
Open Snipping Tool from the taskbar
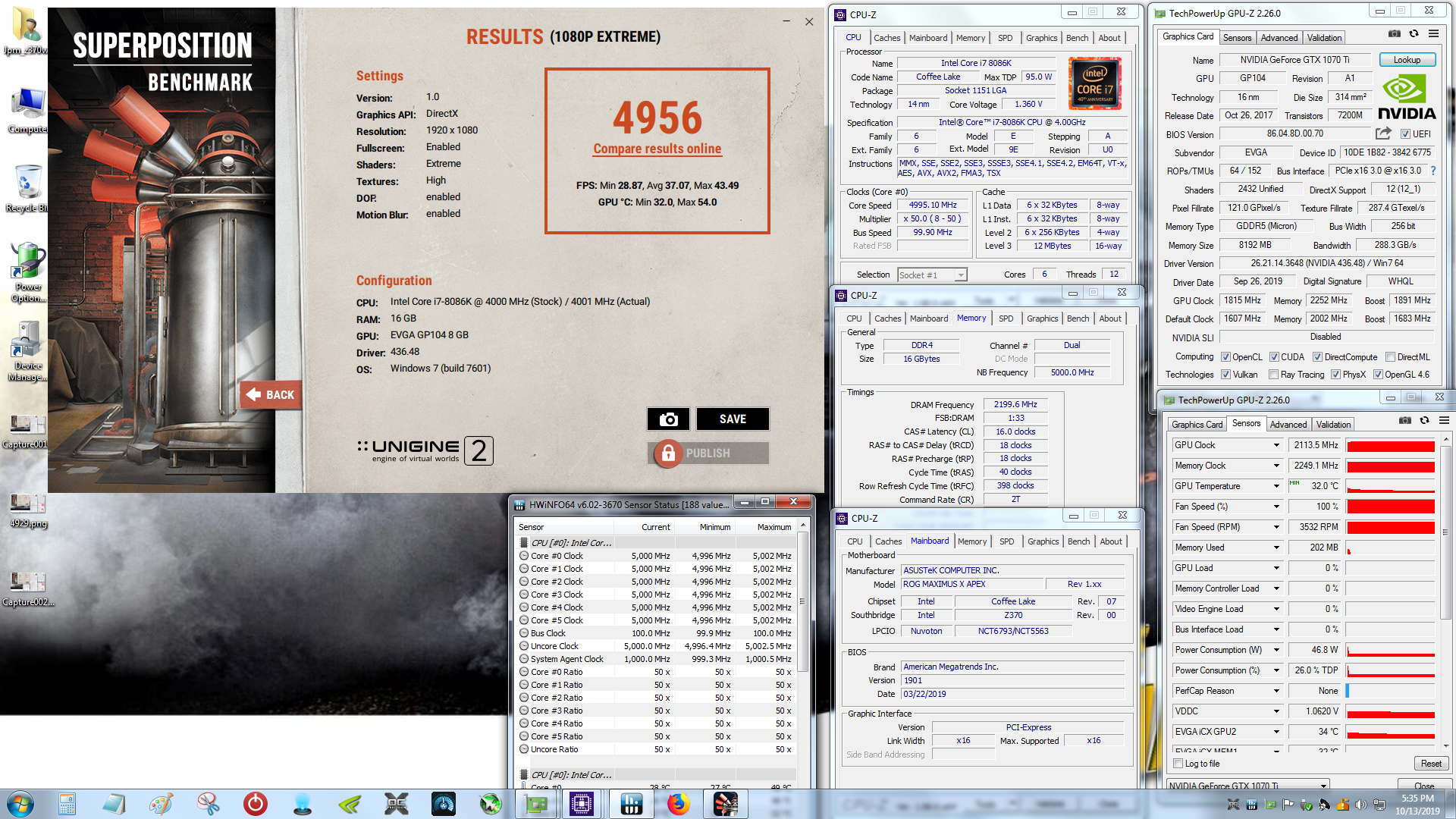click(x=208, y=804)
